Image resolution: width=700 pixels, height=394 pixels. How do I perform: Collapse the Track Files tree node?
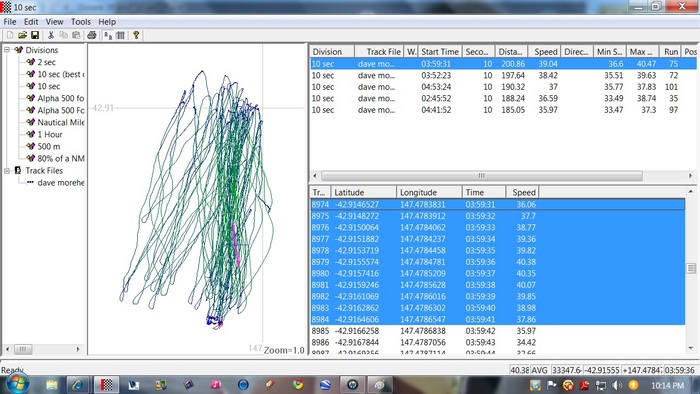tap(7, 170)
